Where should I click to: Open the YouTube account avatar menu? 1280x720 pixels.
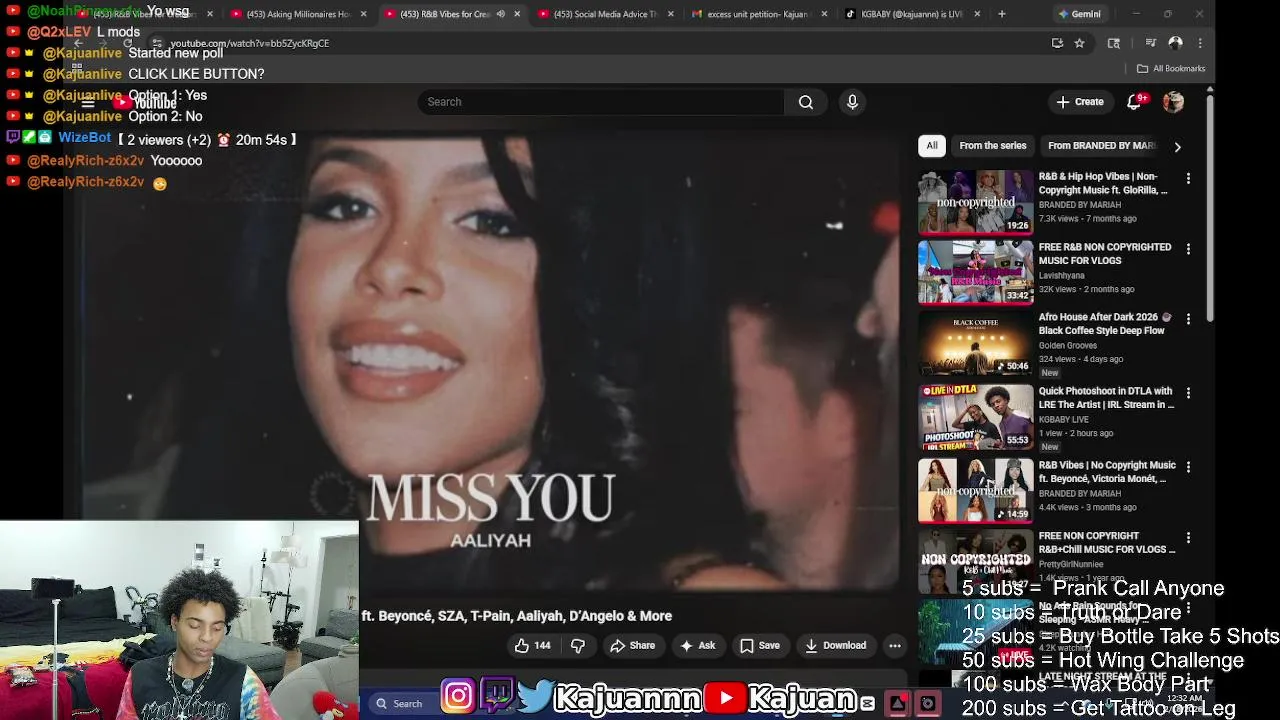click(x=1173, y=102)
